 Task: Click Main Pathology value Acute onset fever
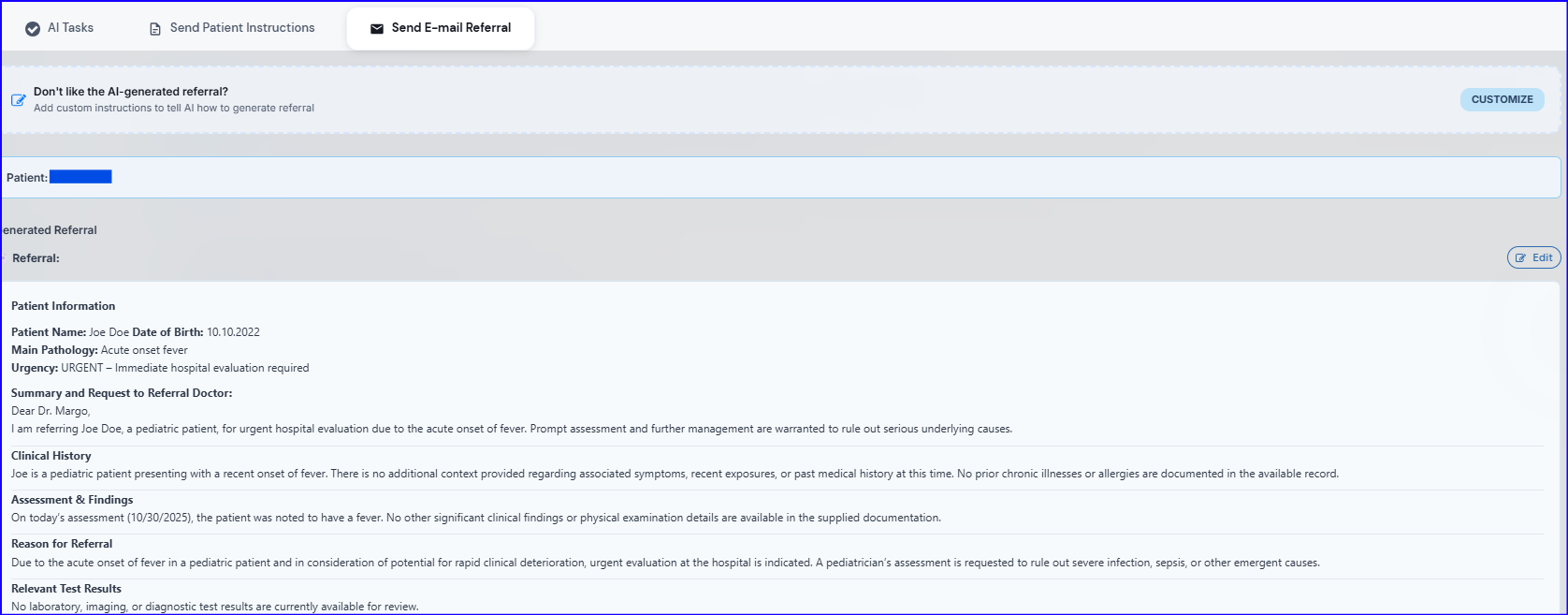click(x=144, y=350)
